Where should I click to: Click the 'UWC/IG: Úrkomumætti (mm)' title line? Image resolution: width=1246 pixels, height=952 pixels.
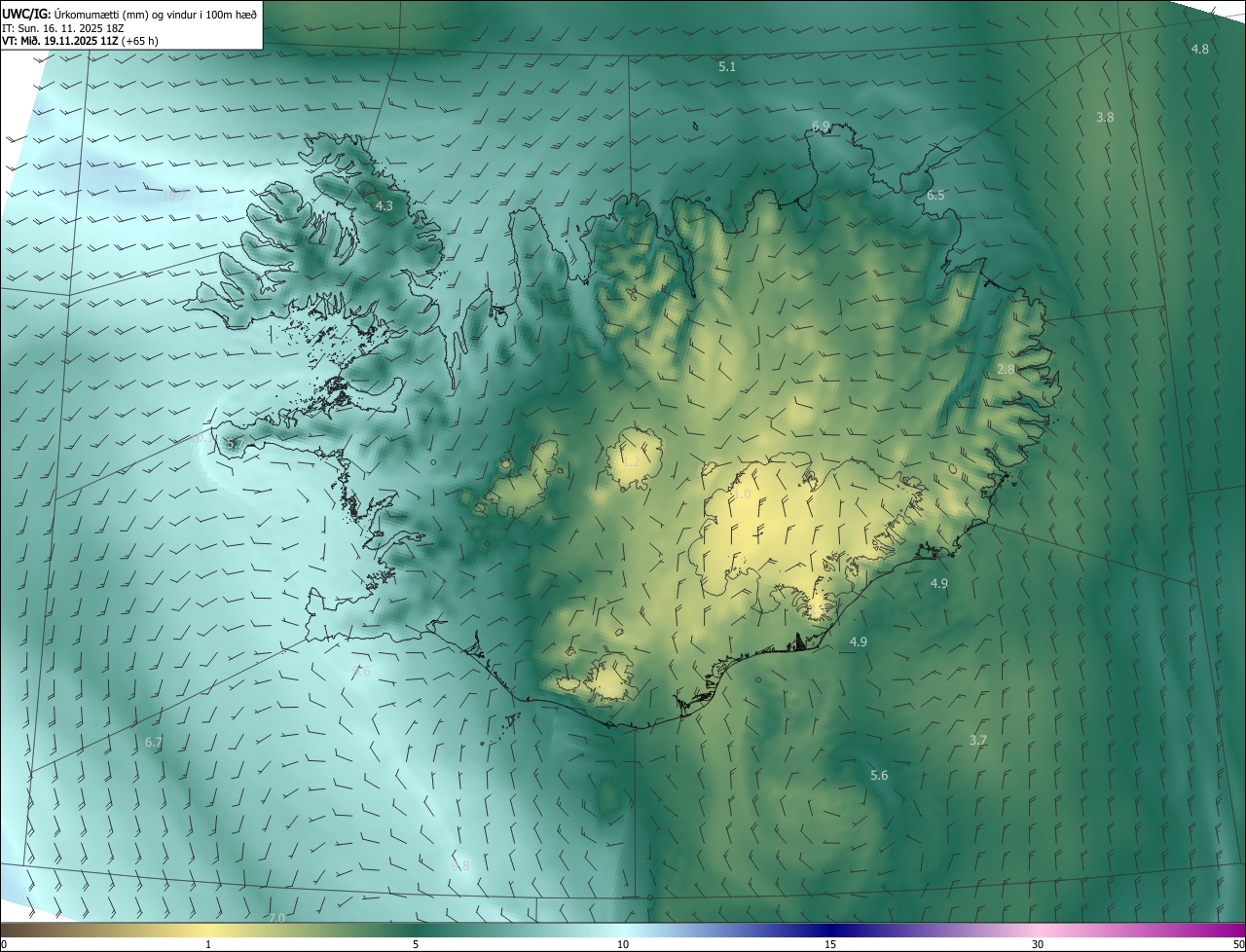[x=129, y=14]
